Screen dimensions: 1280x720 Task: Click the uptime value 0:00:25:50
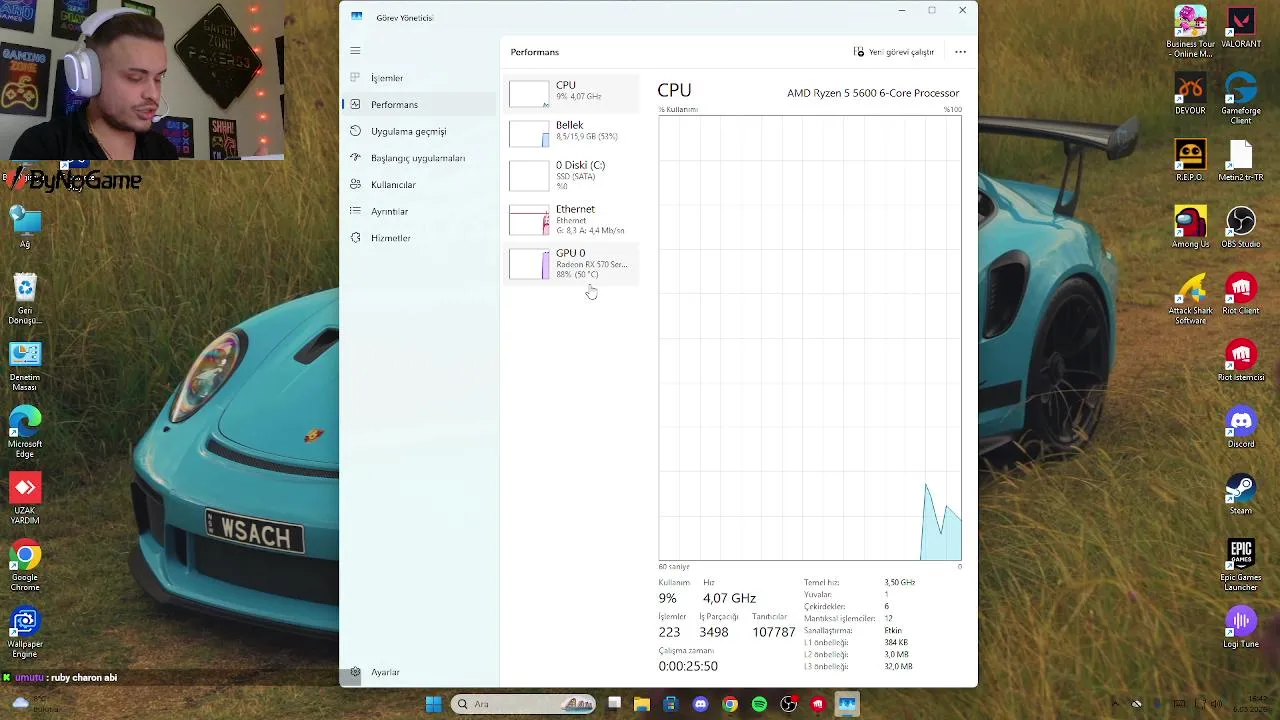[688, 666]
